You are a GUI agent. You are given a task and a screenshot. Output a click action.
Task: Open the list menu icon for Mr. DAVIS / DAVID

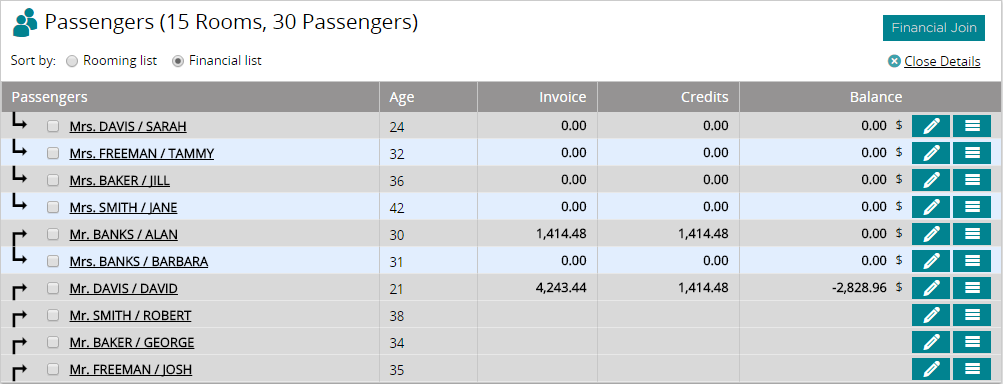click(972, 288)
